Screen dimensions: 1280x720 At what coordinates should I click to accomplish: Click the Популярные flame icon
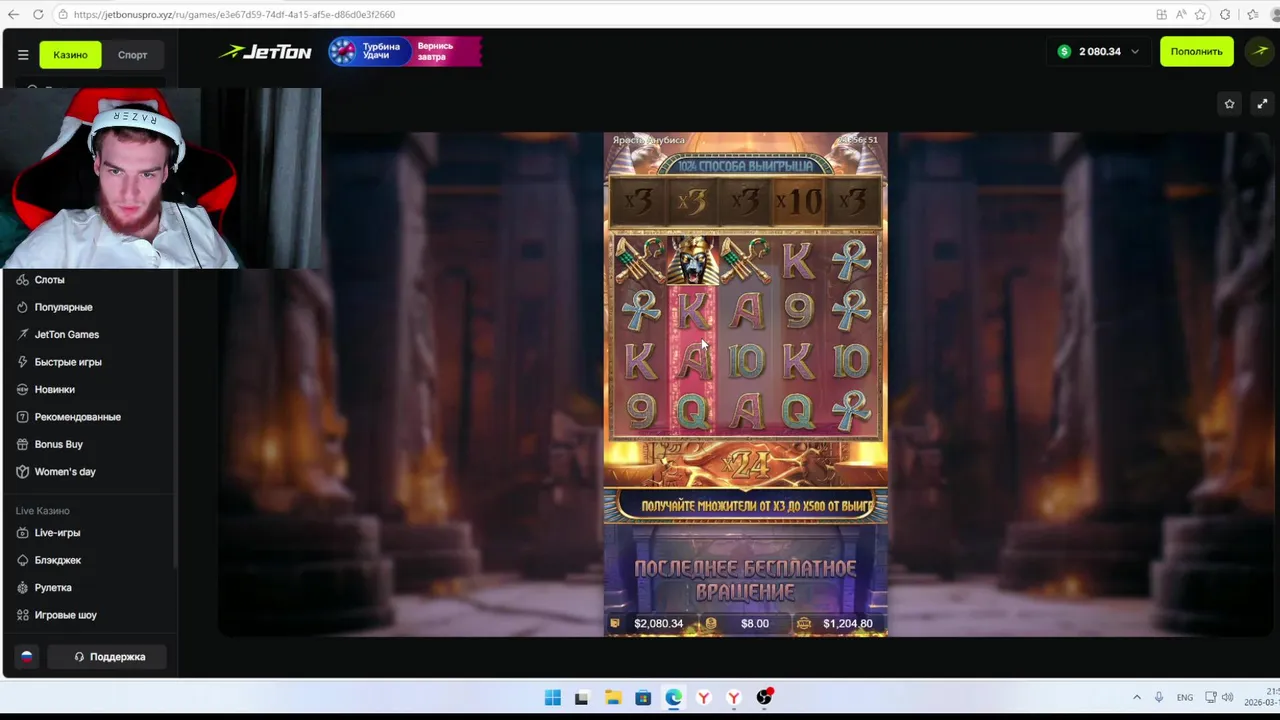22,307
